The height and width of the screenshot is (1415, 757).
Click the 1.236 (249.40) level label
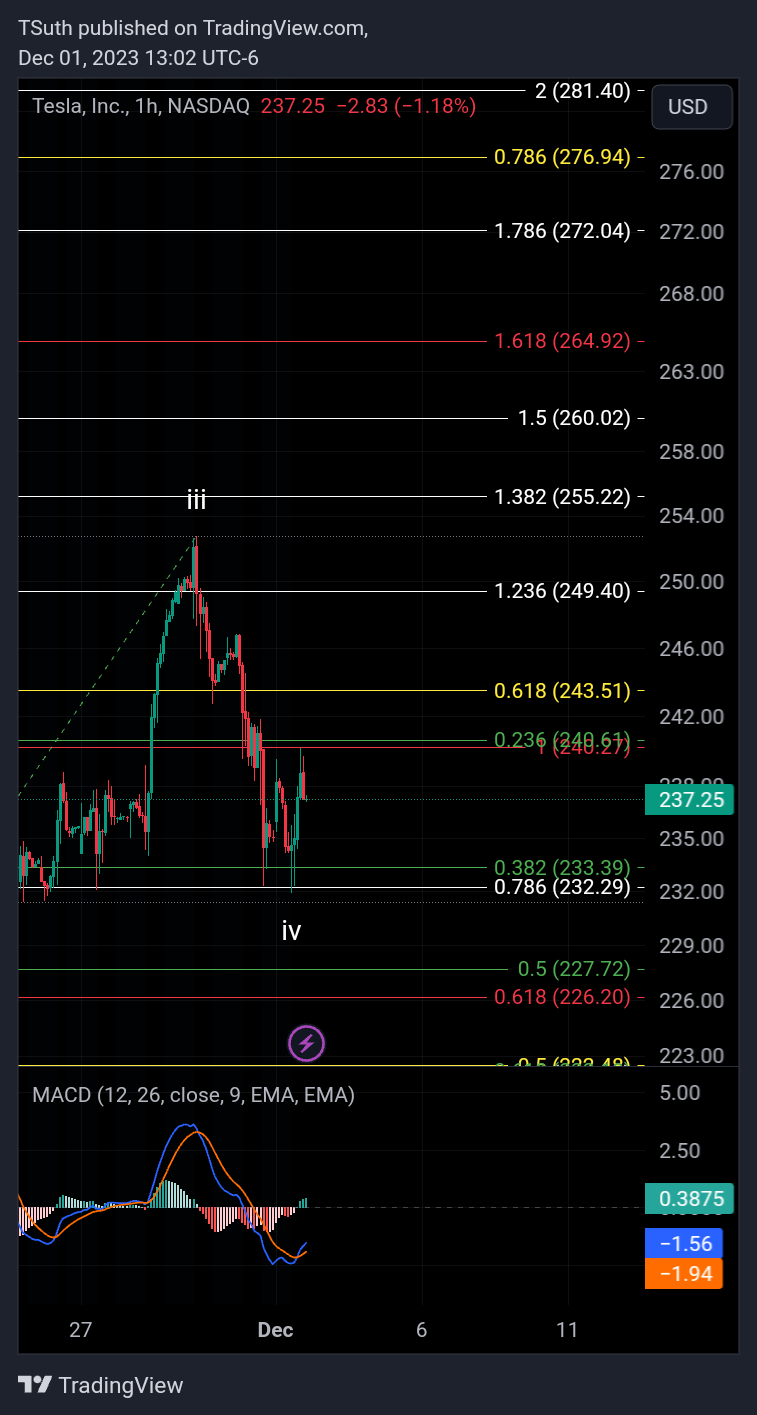click(562, 591)
